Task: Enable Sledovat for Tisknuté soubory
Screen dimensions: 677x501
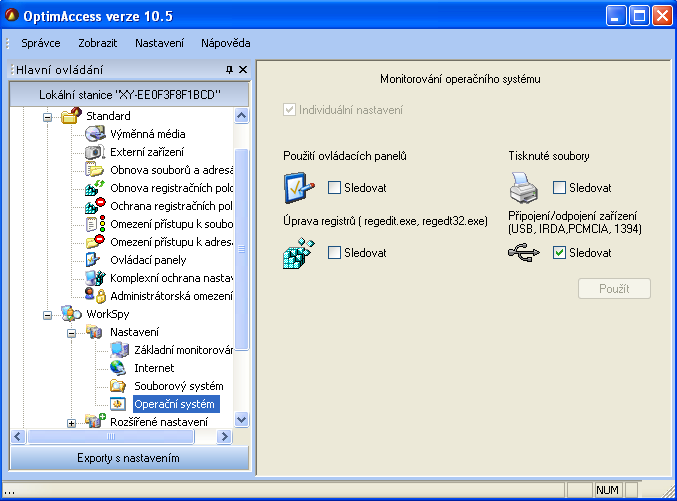Action: pyautogui.click(x=559, y=188)
